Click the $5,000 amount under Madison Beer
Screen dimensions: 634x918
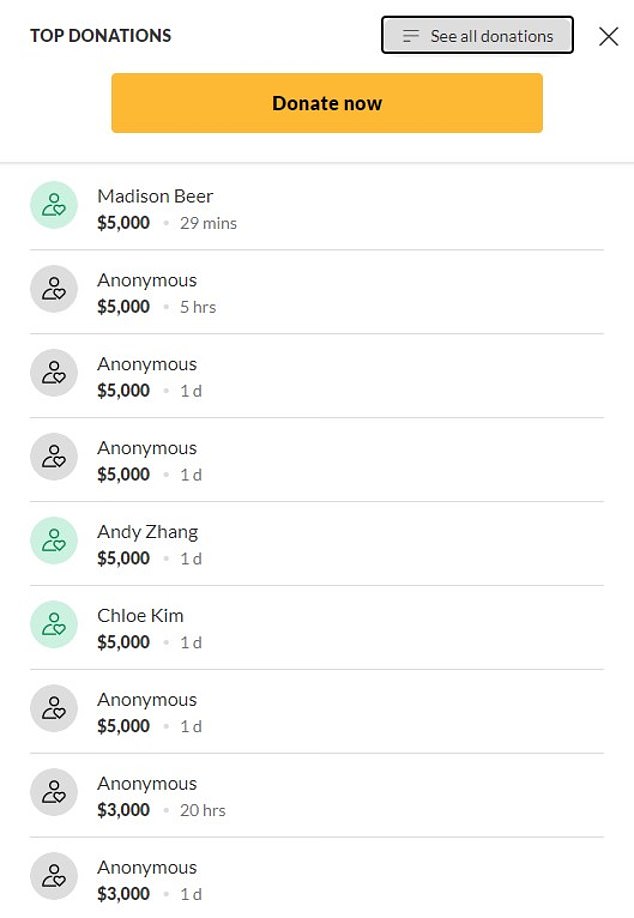(123, 223)
